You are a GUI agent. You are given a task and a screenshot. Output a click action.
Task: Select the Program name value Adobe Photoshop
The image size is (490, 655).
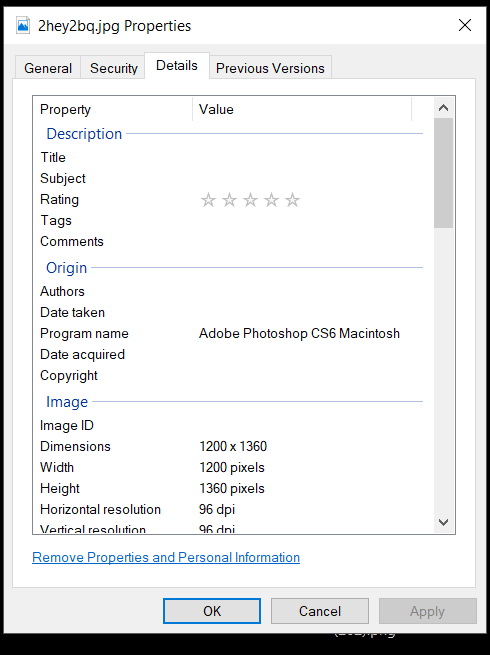pyautogui.click(x=299, y=333)
